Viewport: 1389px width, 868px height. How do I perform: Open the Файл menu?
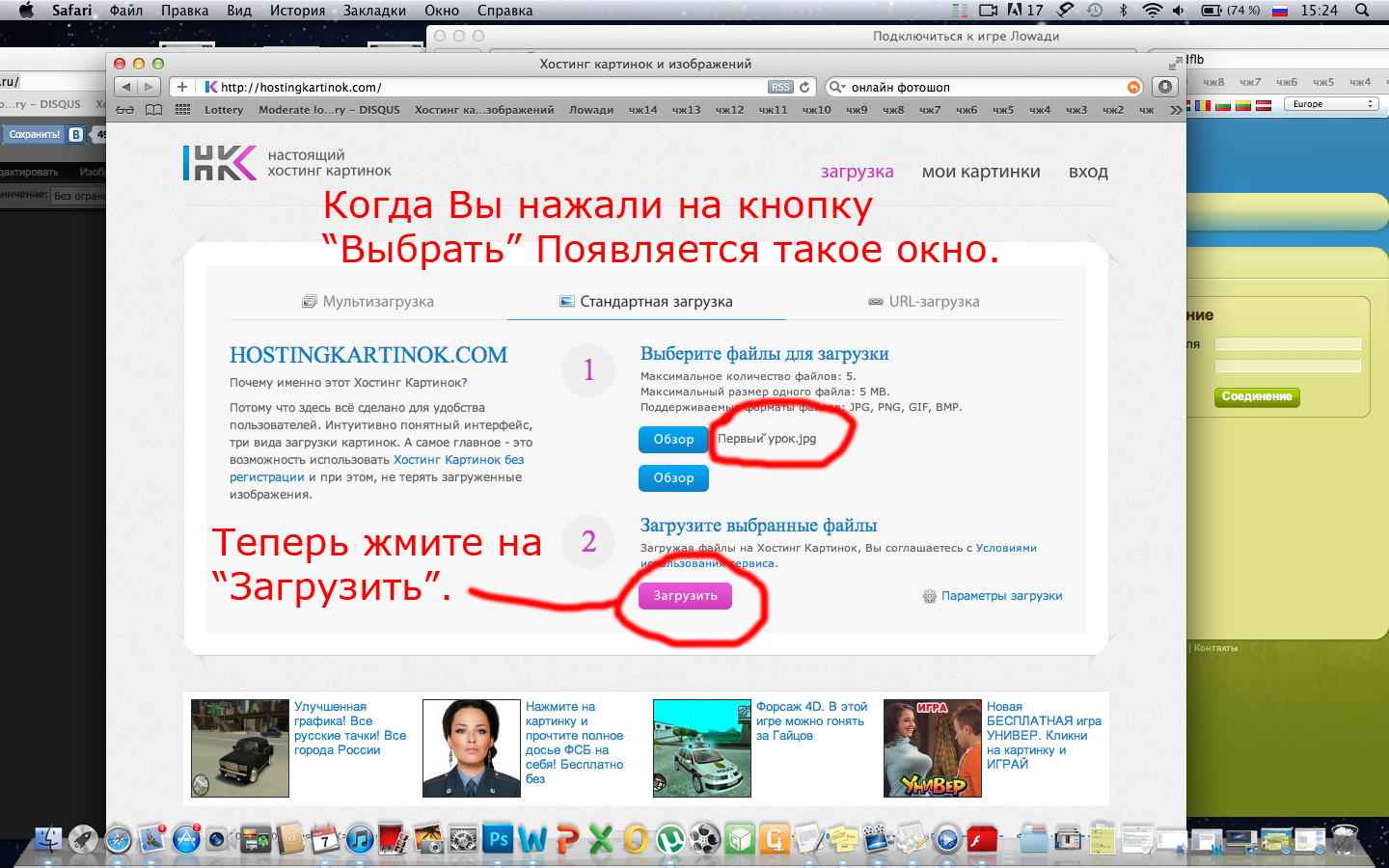click(x=126, y=10)
